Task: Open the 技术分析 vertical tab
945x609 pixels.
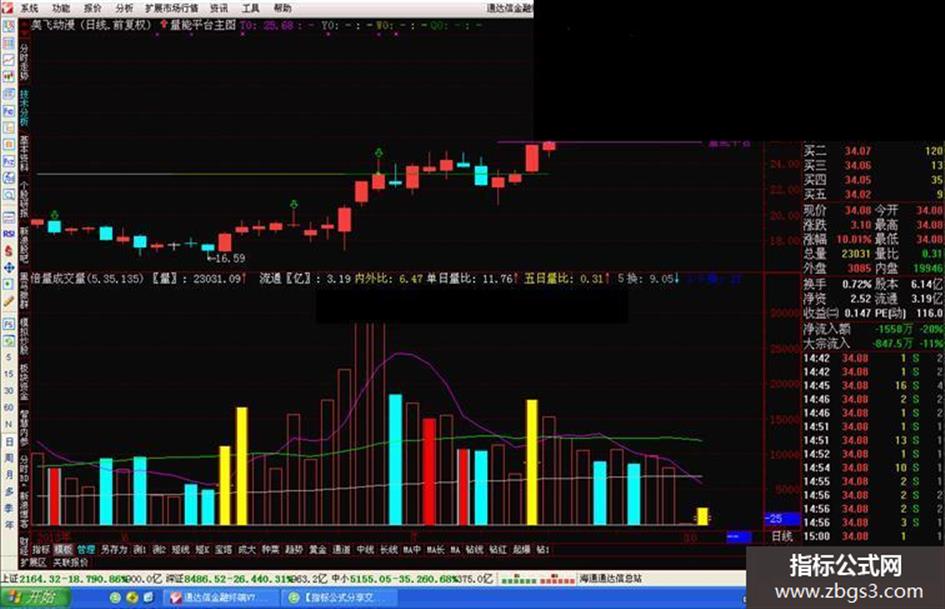Action: (x=24, y=109)
